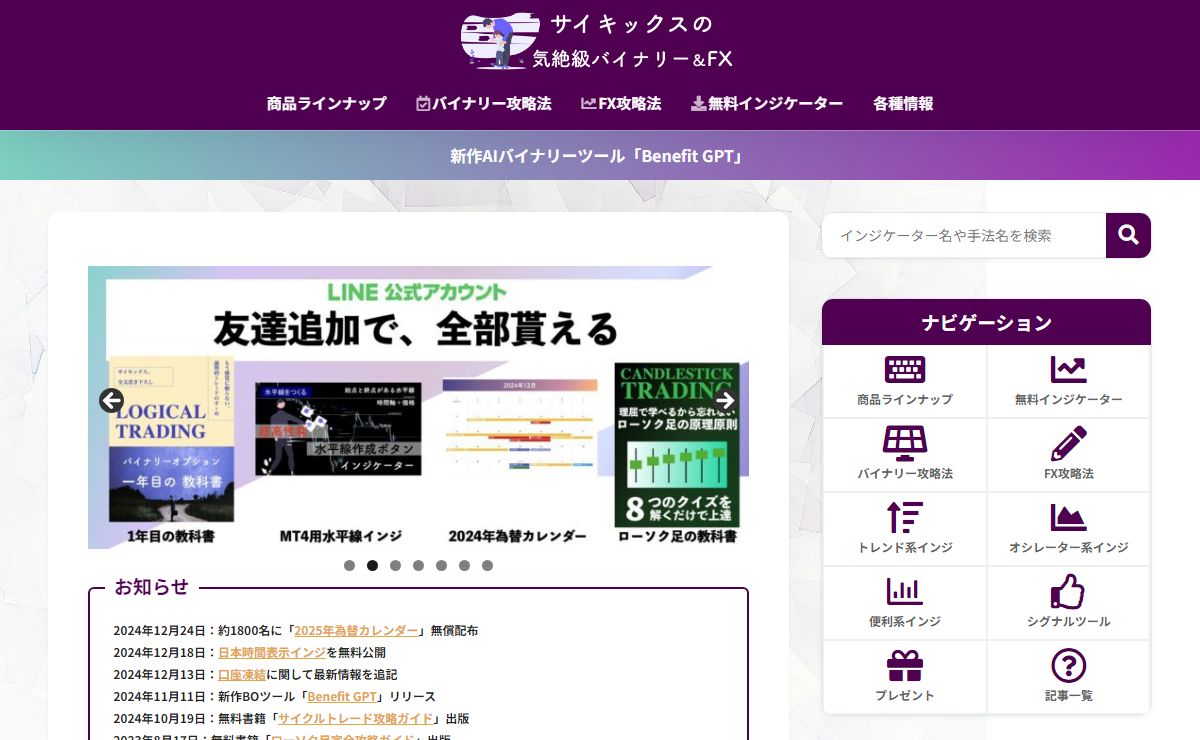
Task: Click the site logo illustration in header
Action: [499, 41]
